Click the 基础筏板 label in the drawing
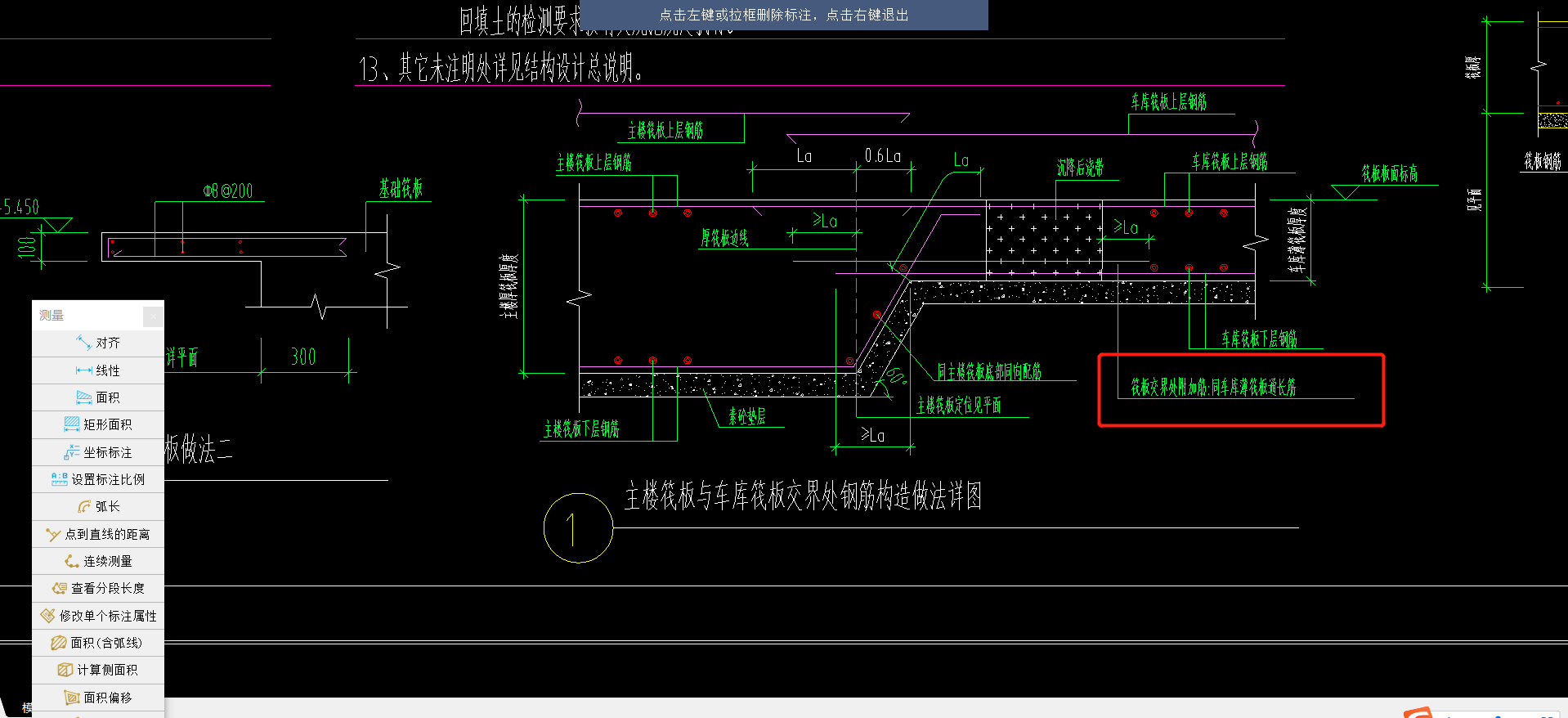 [x=401, y=189]
